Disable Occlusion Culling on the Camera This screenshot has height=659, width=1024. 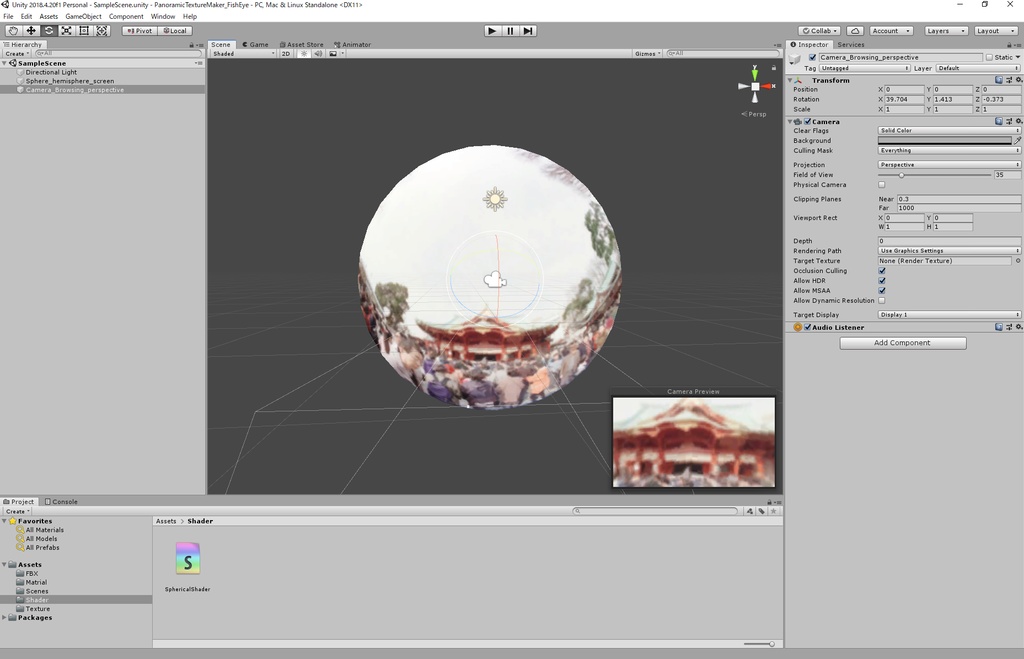882,270
